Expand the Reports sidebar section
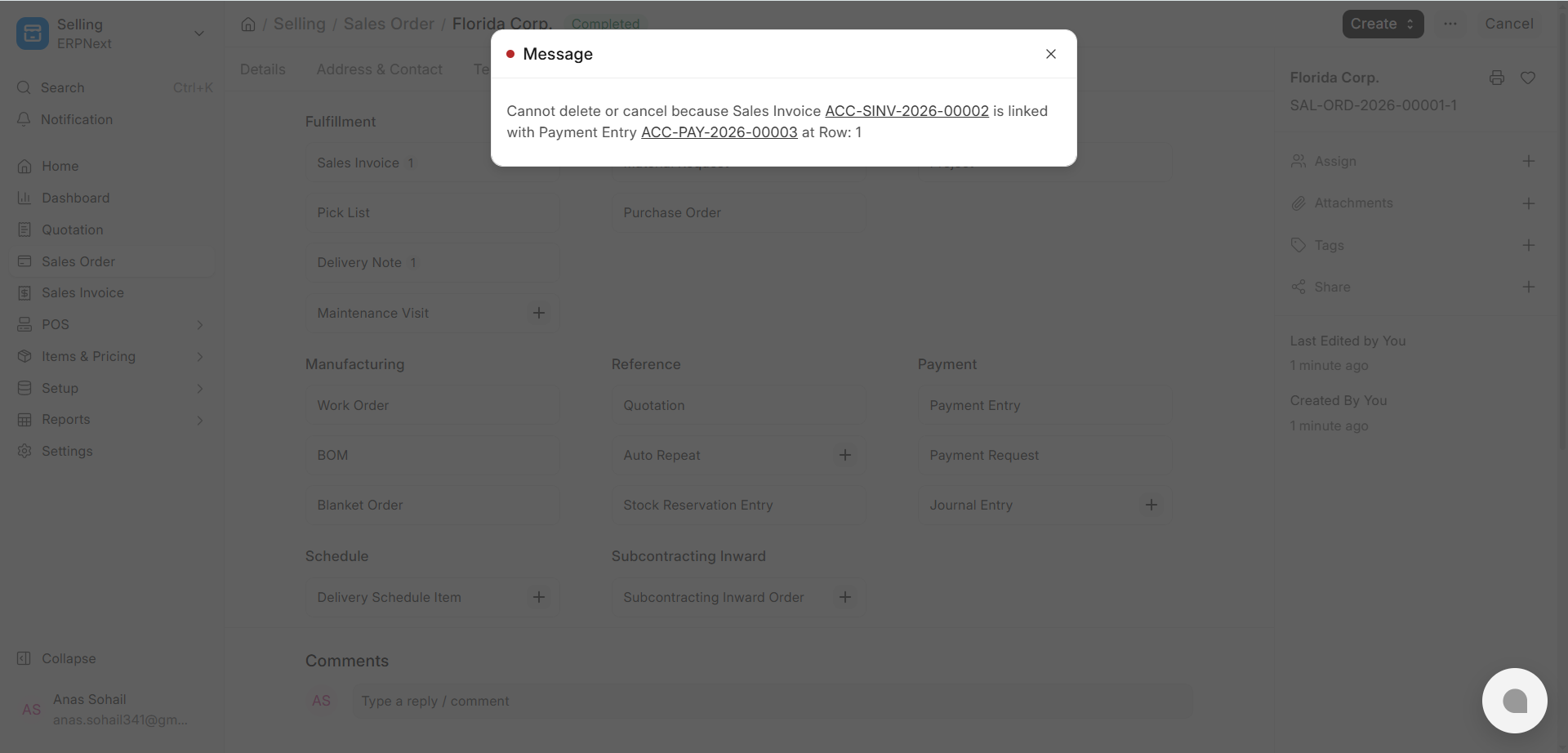The image size is (1568, 753). click(112, 419)
